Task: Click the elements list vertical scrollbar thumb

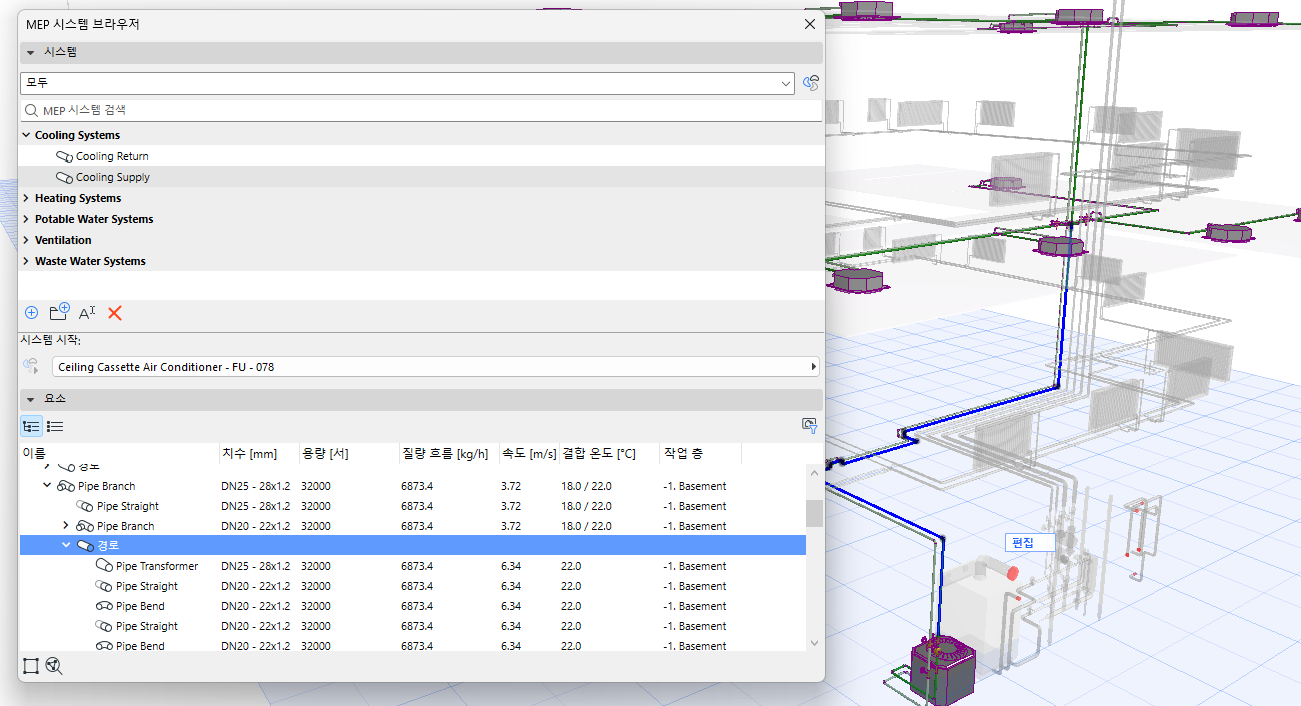Action: tap(815, 513)
